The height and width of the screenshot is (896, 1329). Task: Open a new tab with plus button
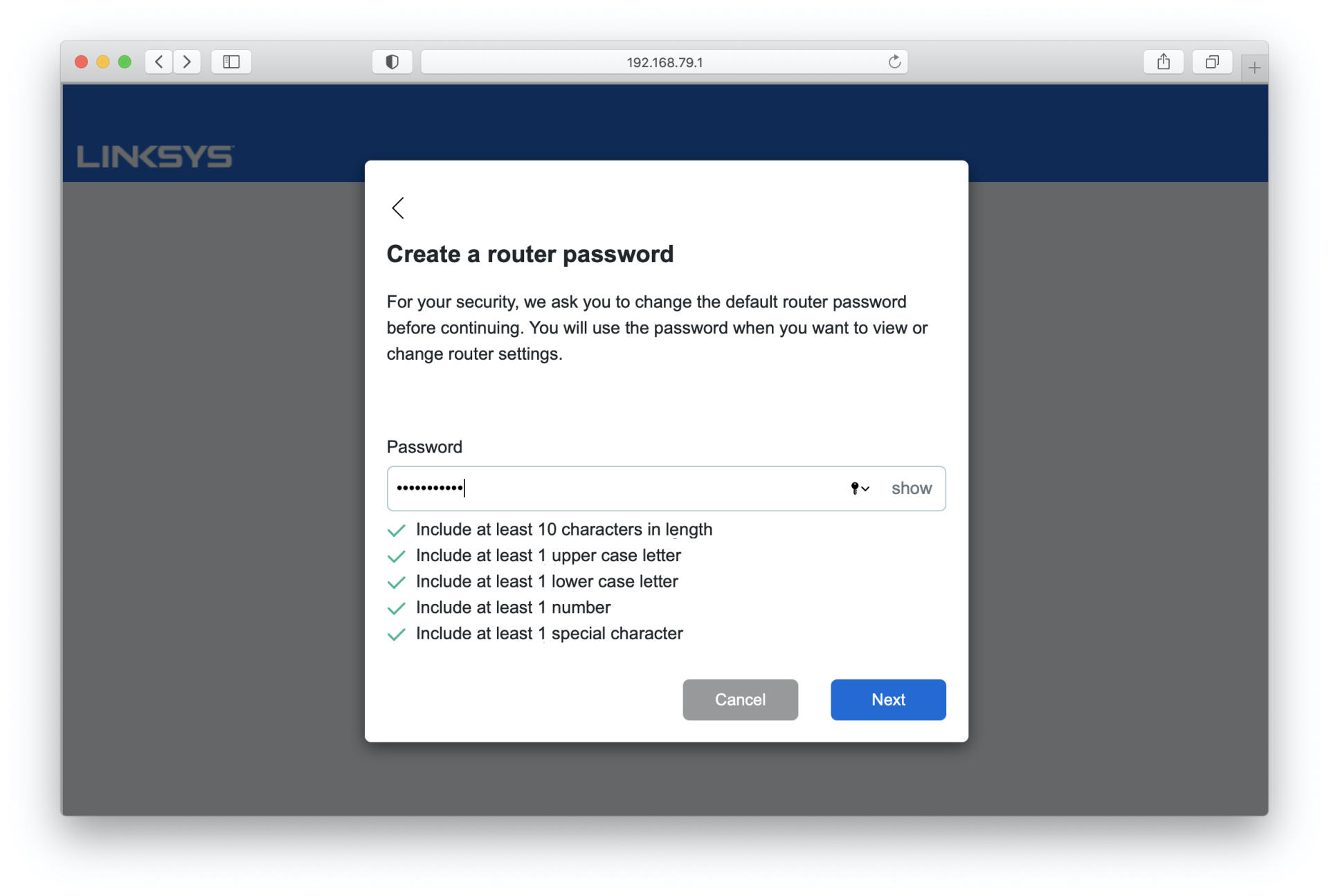pyautogui.click(x=1254, y=67)
